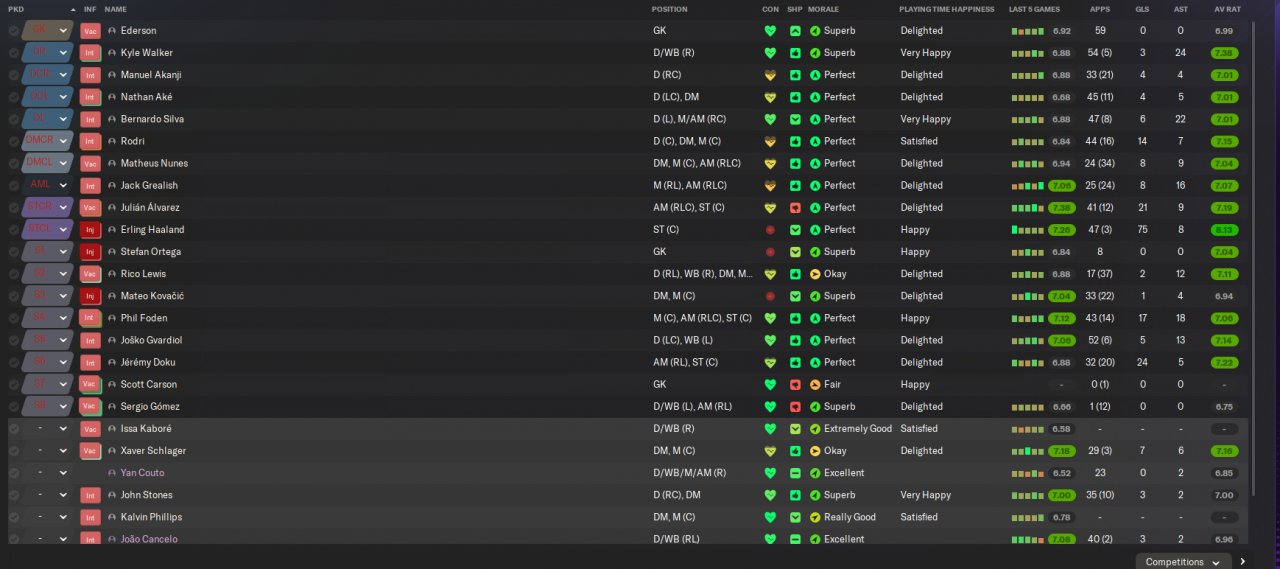Open Erling Haaland's player profile link
This screenshot has height=569, width=1280.
[x=153, y=230]
